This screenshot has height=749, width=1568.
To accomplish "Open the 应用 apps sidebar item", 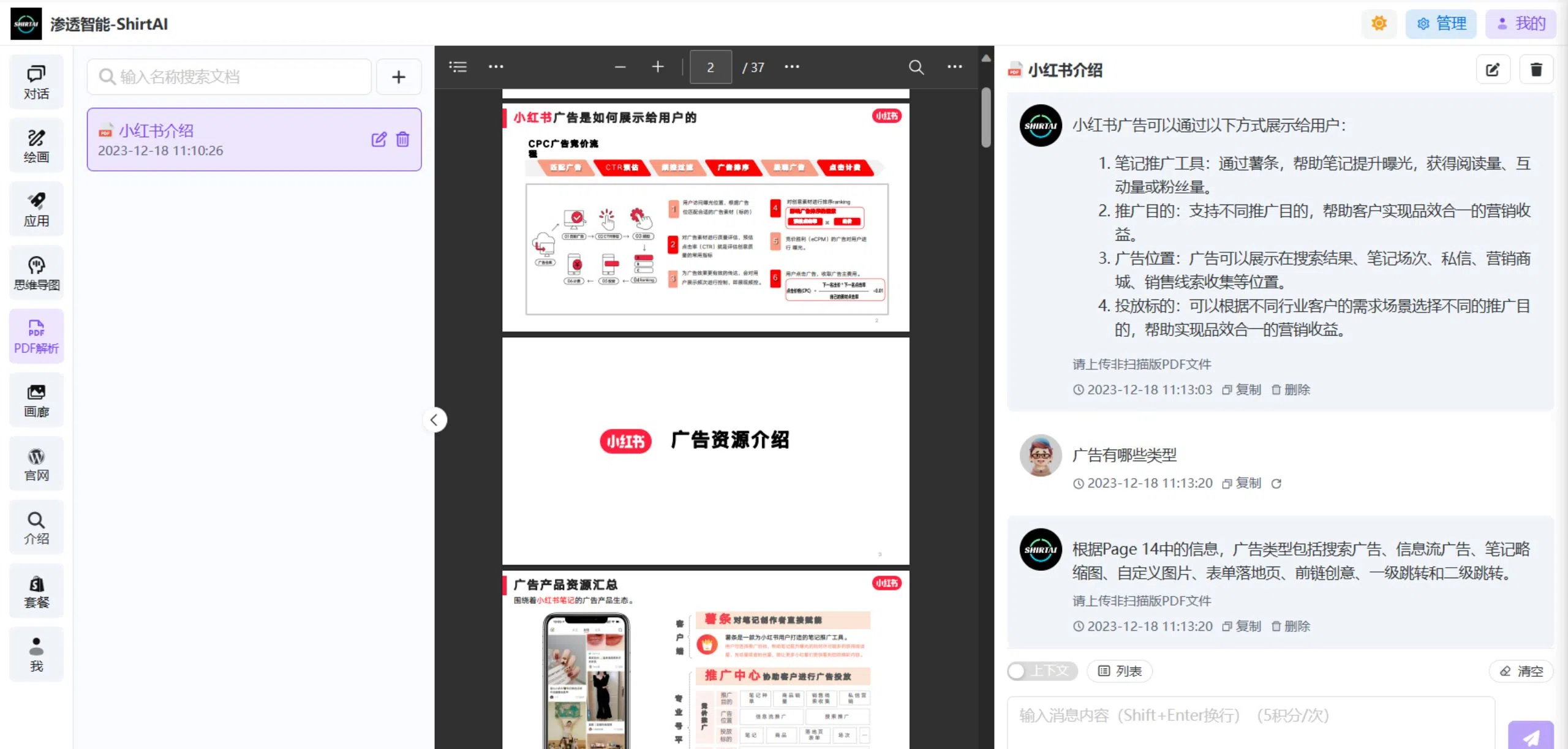I will (x=36, y=209).
